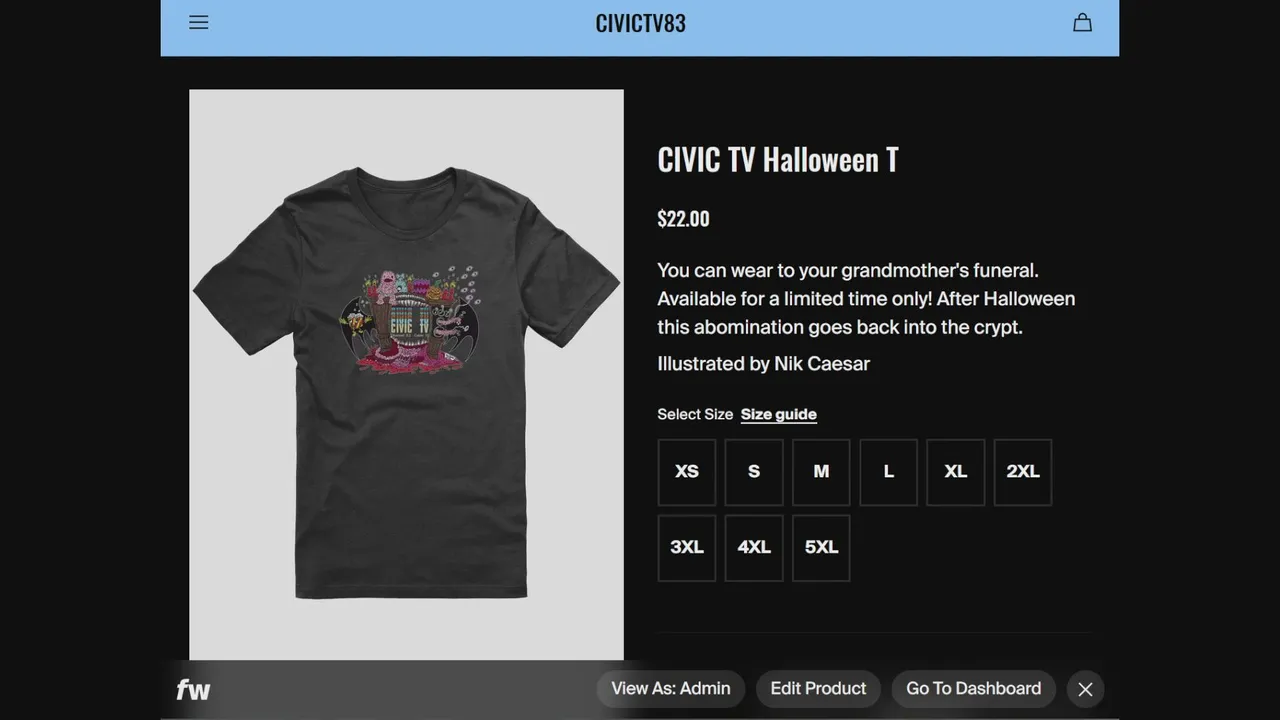Open the Size guide link
The width and height of the screenshot is (1280, 720).
779,414
